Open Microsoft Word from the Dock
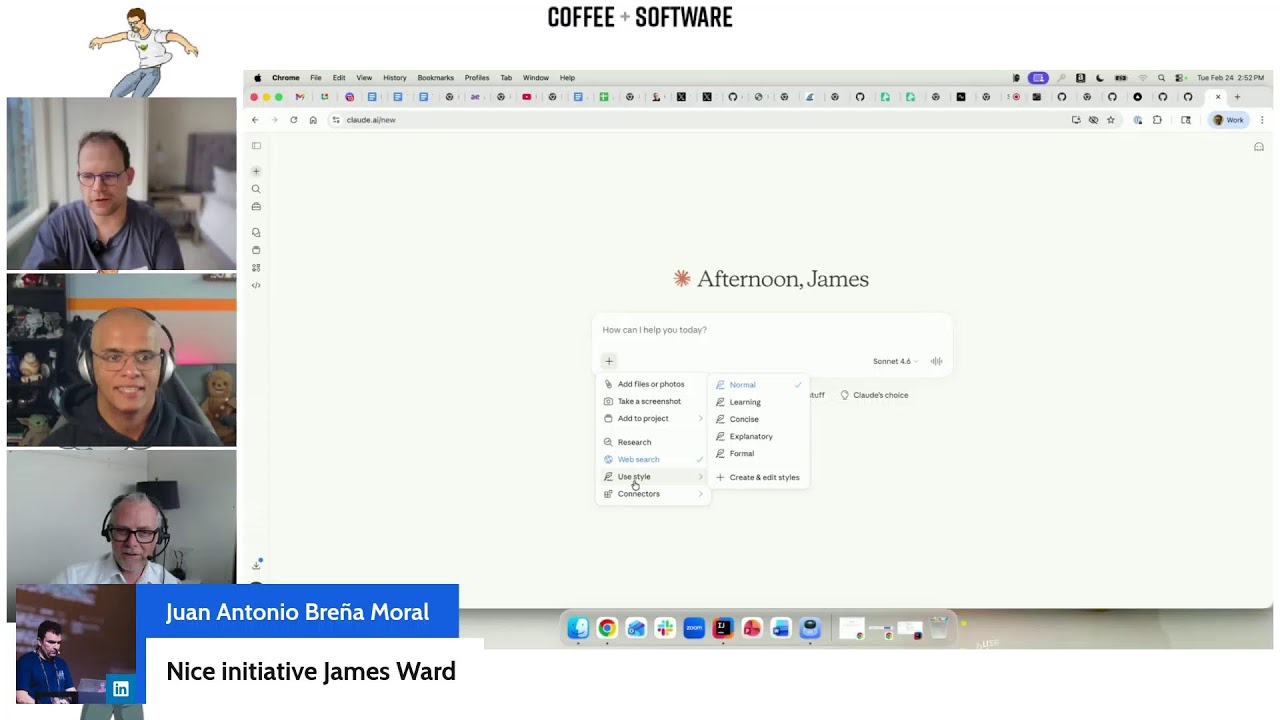 (781, 628)
